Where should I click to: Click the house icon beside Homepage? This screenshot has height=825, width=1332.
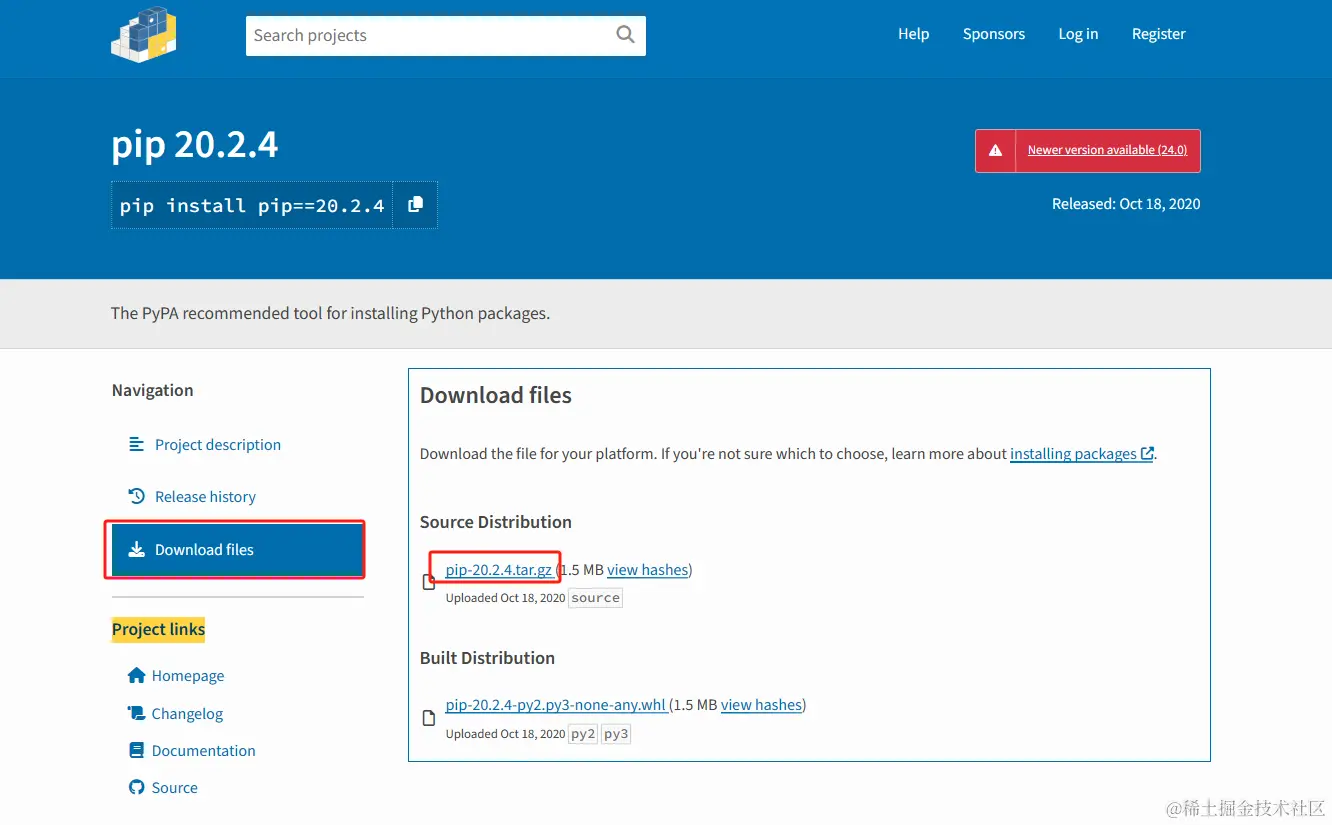click(137, 675)
